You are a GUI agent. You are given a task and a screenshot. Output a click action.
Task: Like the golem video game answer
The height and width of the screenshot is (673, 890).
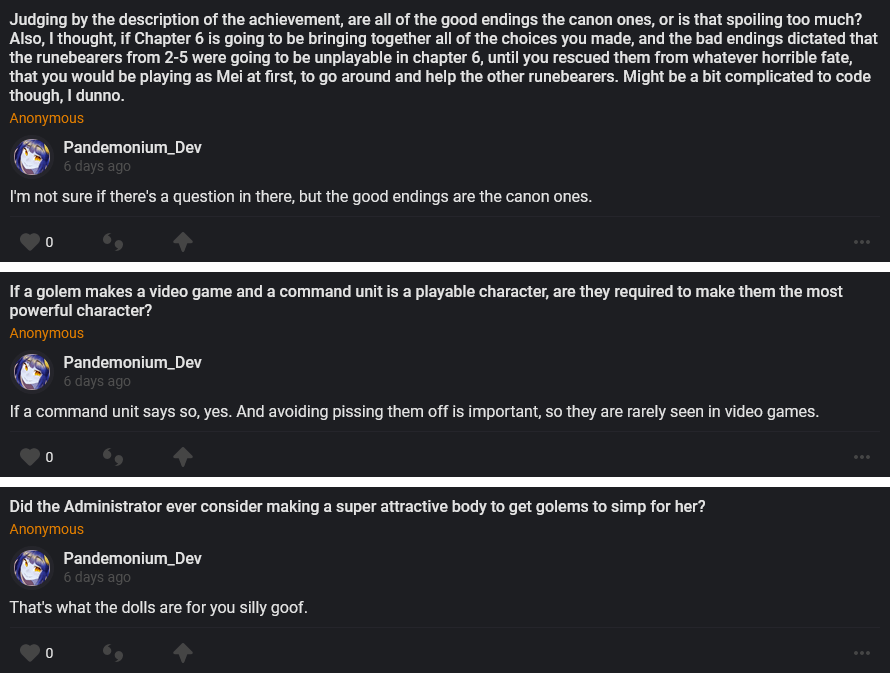coord(30,457)
